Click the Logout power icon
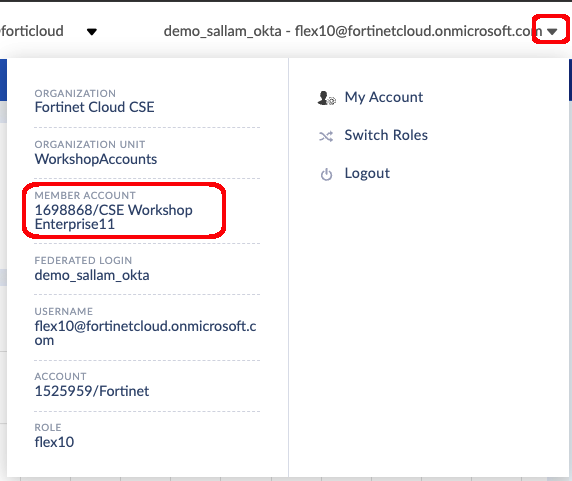 pyautogui.click(x=326, y=175)
